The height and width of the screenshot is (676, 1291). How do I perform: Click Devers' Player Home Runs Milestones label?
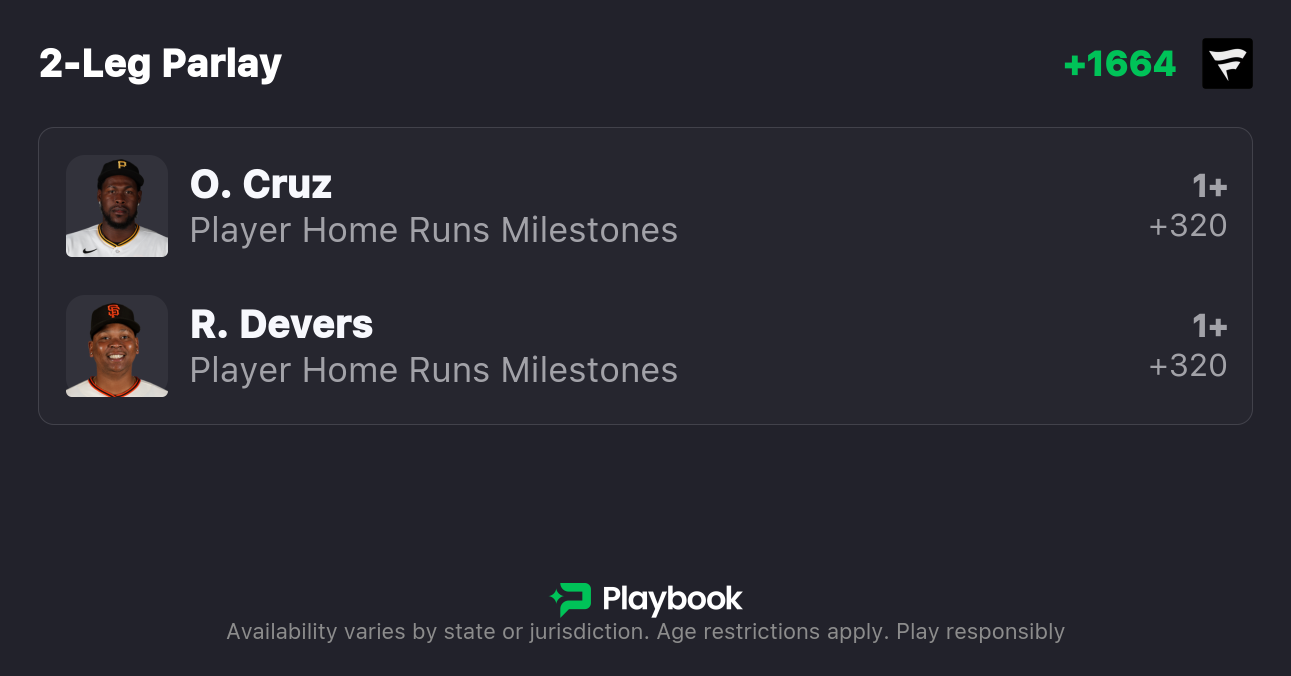tap(433, 370)
